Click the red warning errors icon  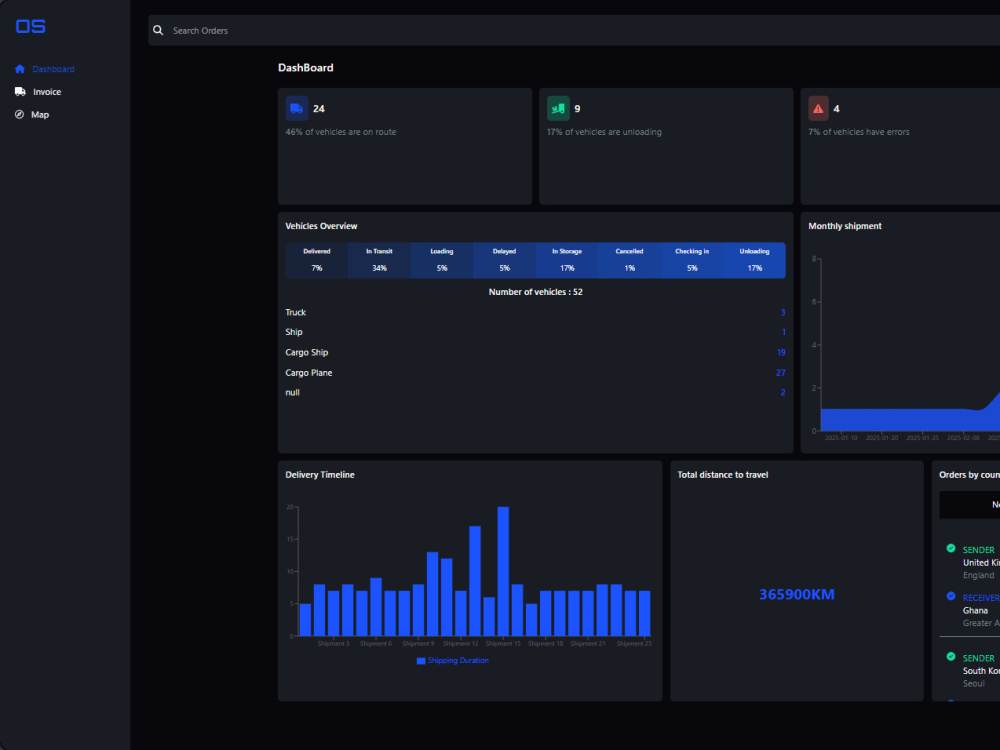pyautogui.click(x=819, y=108)
